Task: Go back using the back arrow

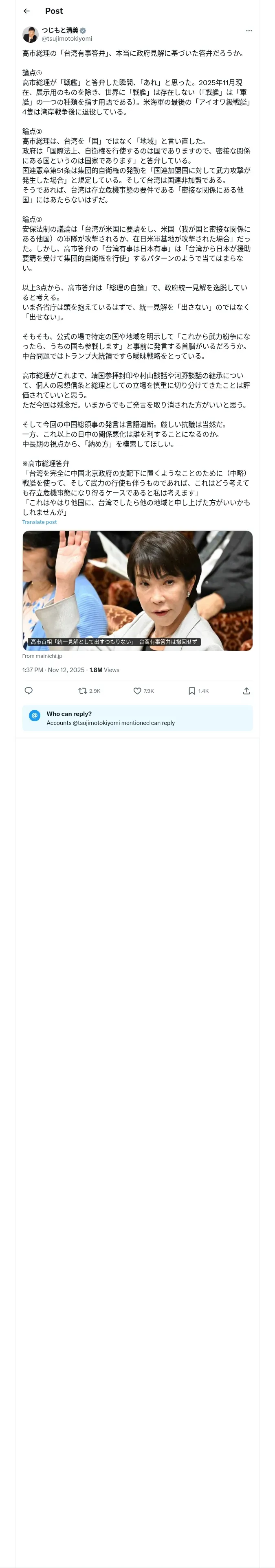Action: click(x=27, y=11)
